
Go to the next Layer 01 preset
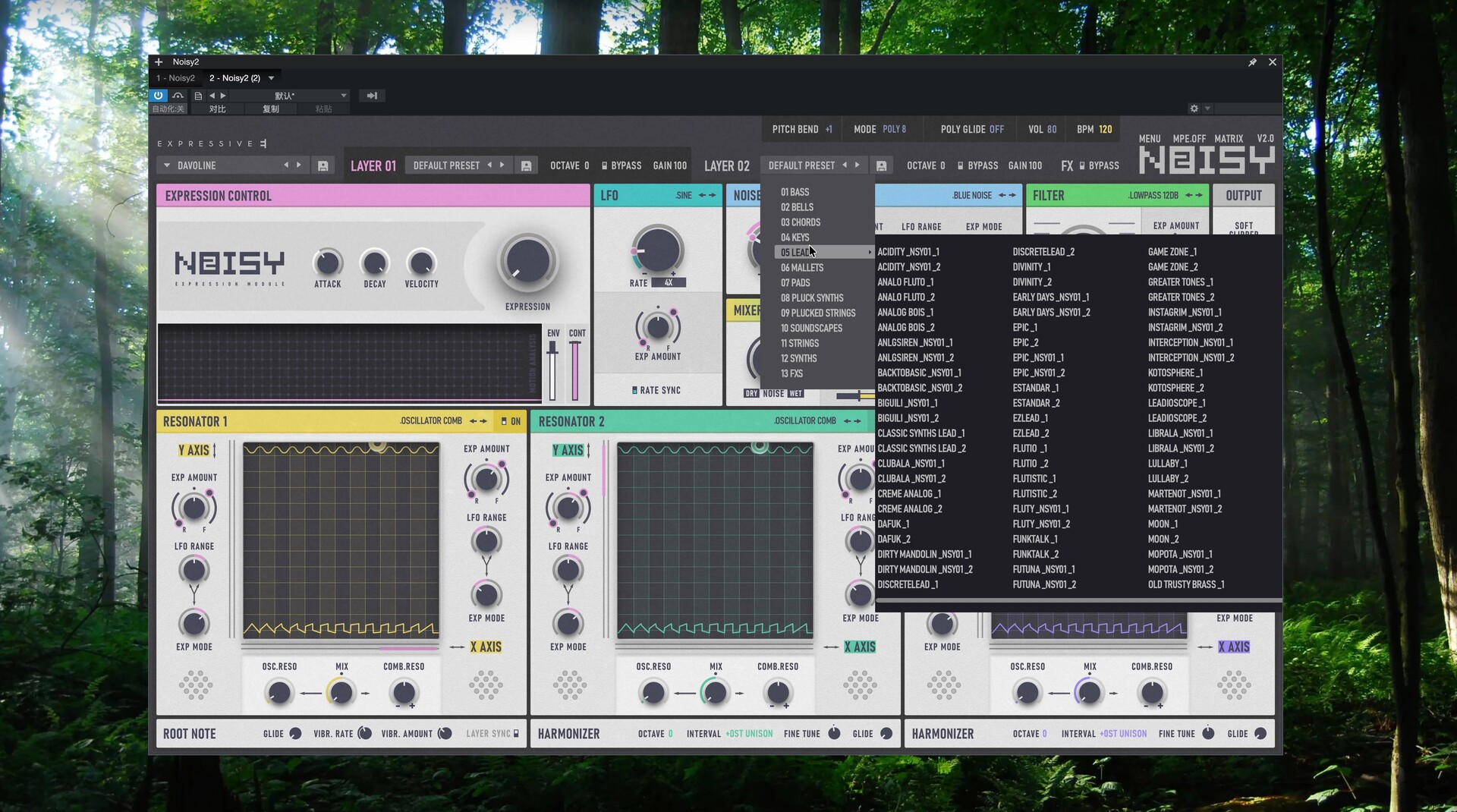click(x=502, y=165)
